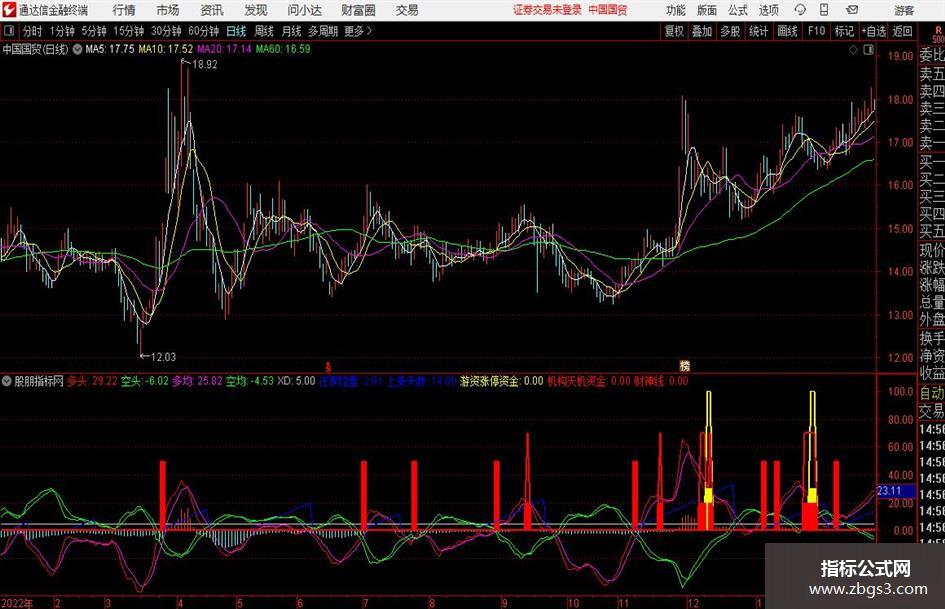Open the 行情 menu
Image resolution: width=945 pixels, height=609 pixels.
124,10
